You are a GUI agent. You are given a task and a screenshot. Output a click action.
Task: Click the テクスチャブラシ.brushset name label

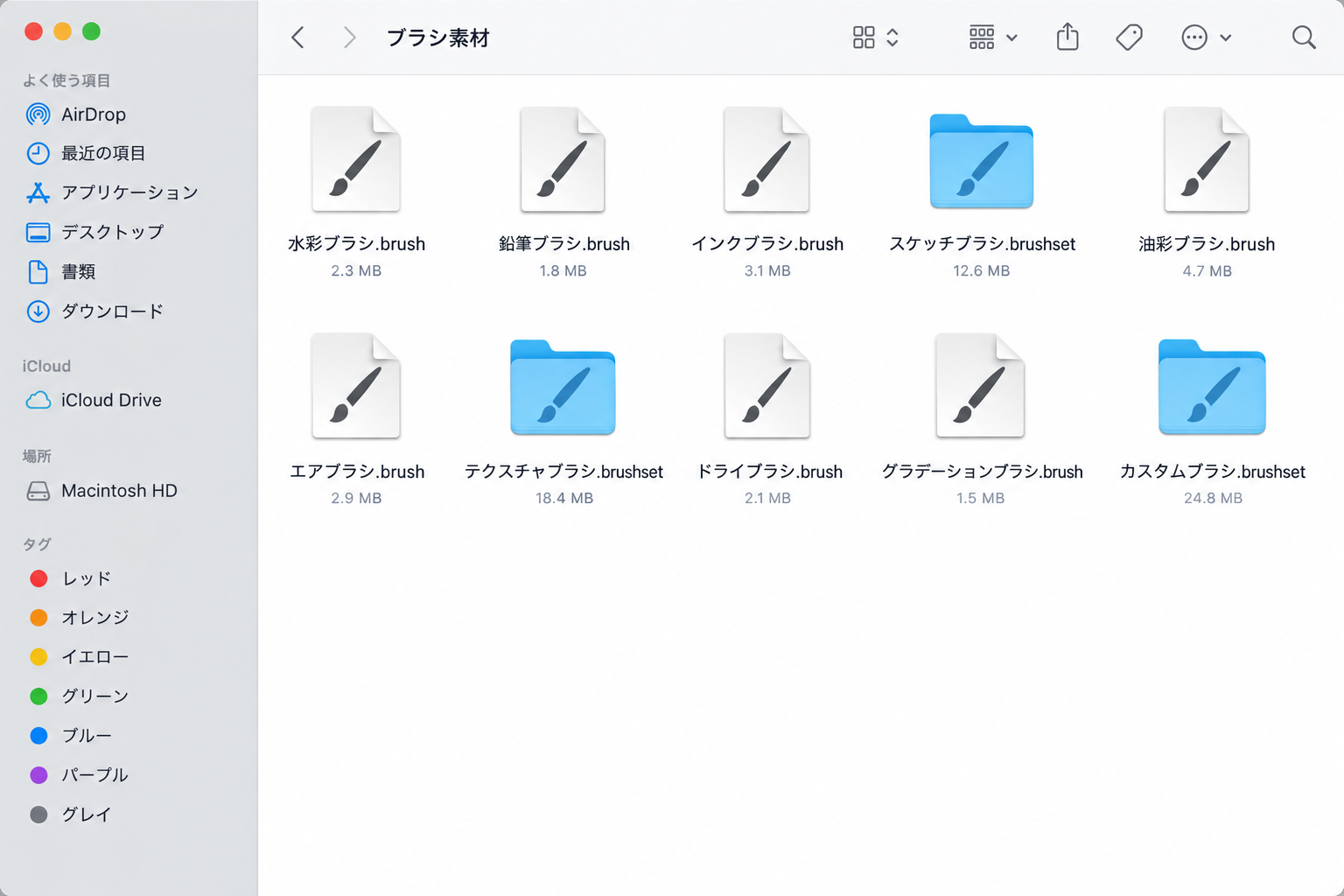563,472
